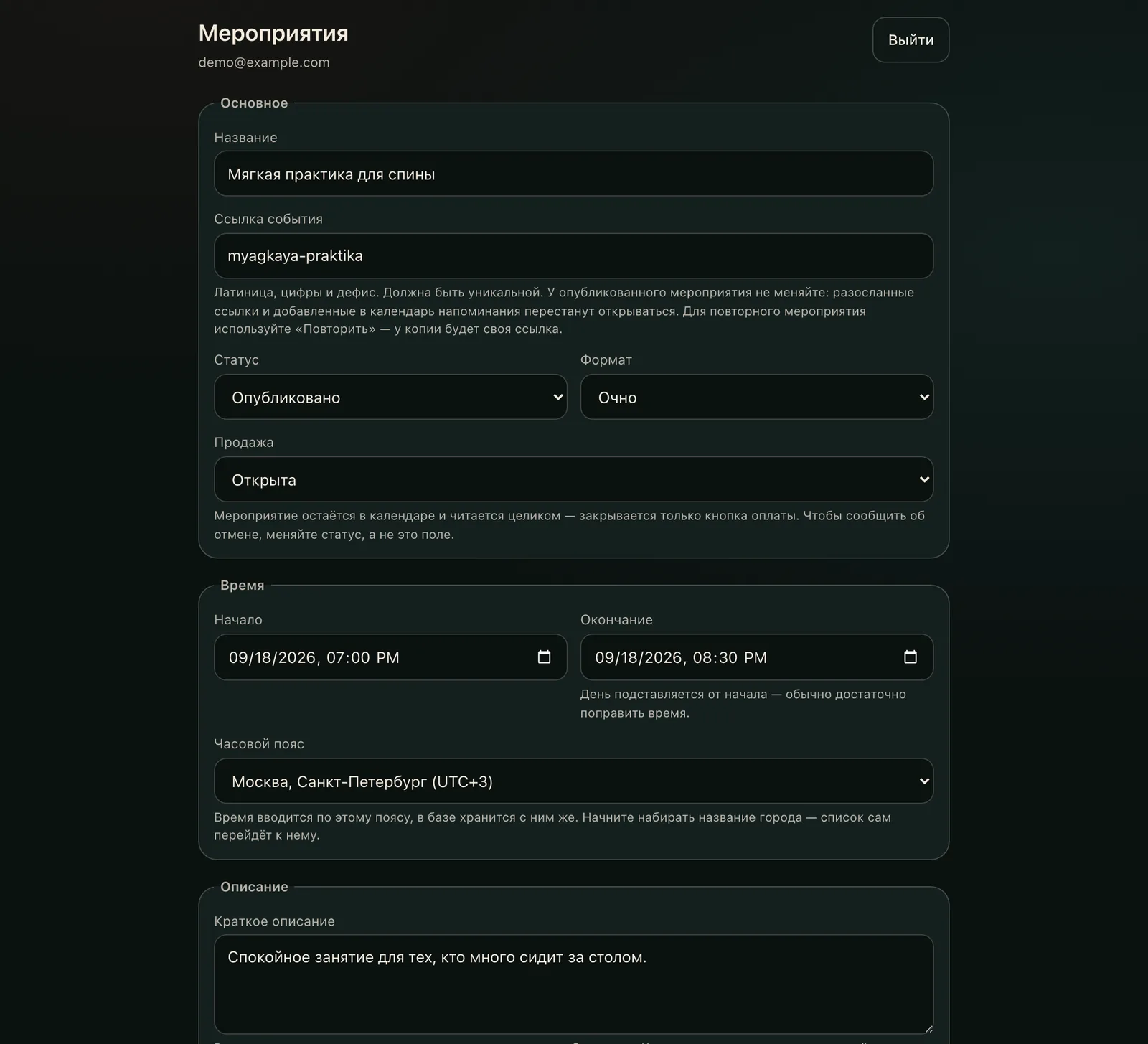Click the Окончание date-time field
Screen dimensions: 1148x1044
[x=756, y=657]
